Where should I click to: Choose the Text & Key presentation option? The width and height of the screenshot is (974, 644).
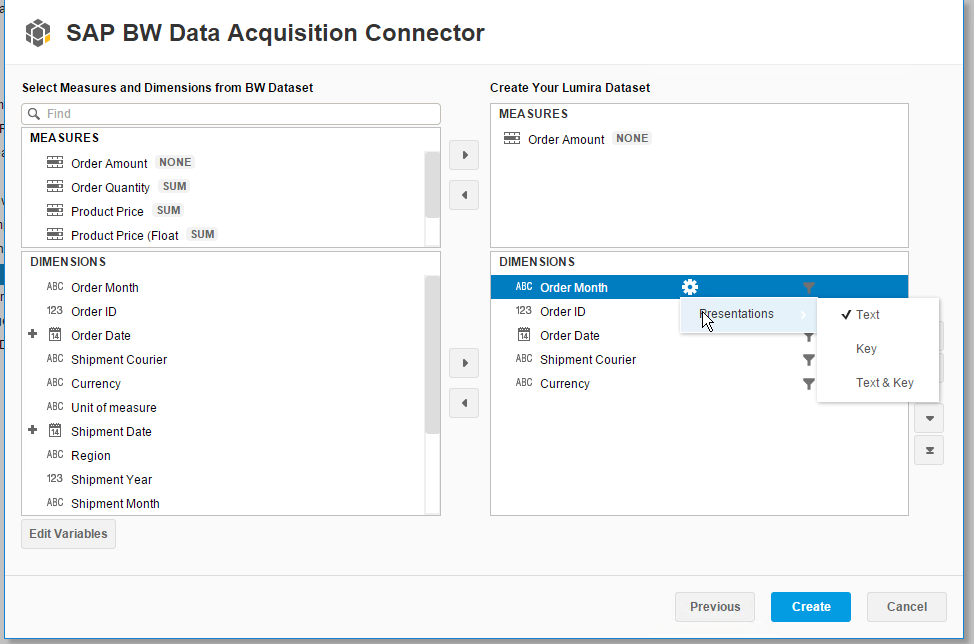878,383
